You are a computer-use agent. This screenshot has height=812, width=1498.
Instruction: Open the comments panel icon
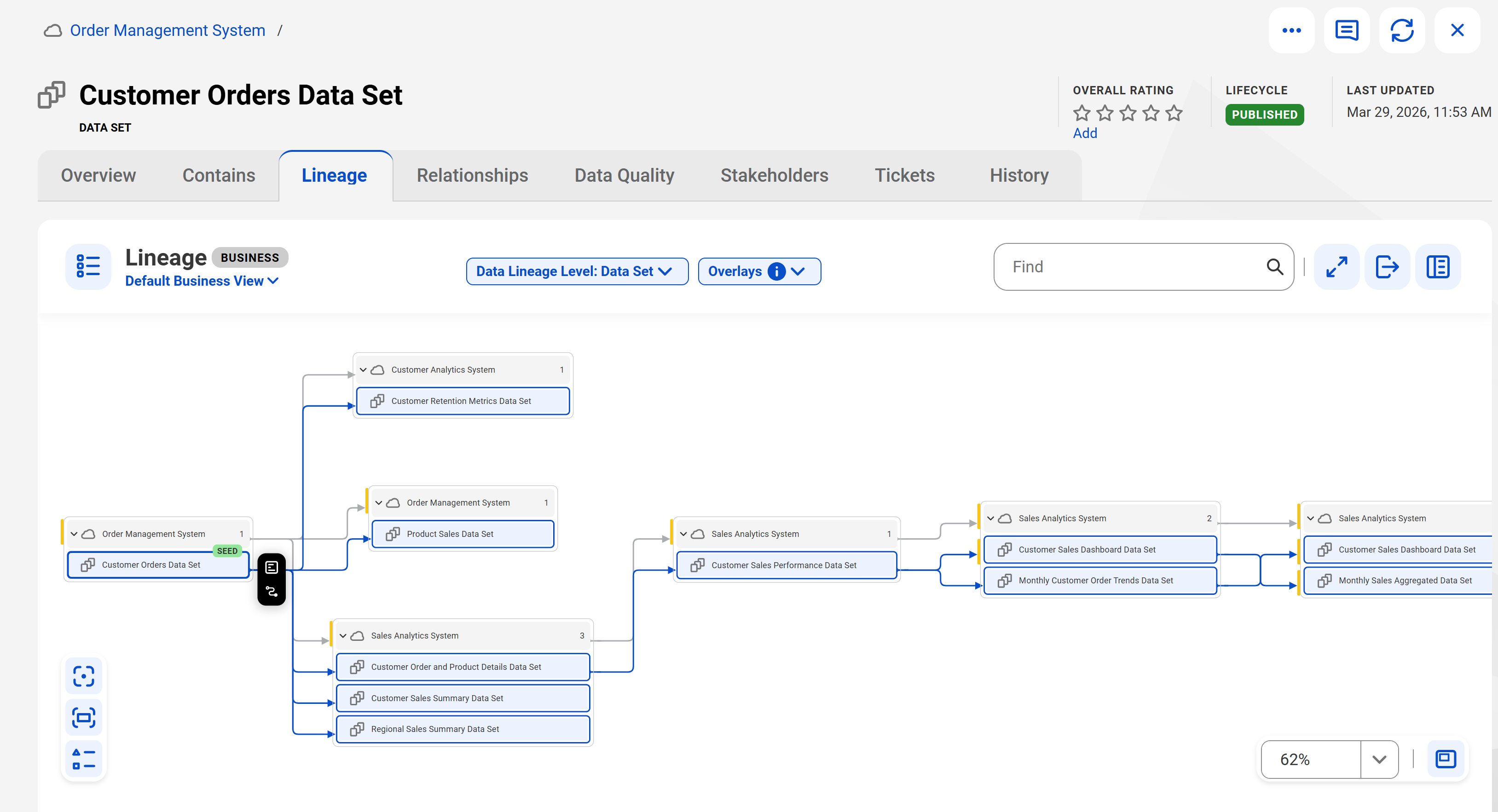pyautogui.click(x=1346, y=30)
